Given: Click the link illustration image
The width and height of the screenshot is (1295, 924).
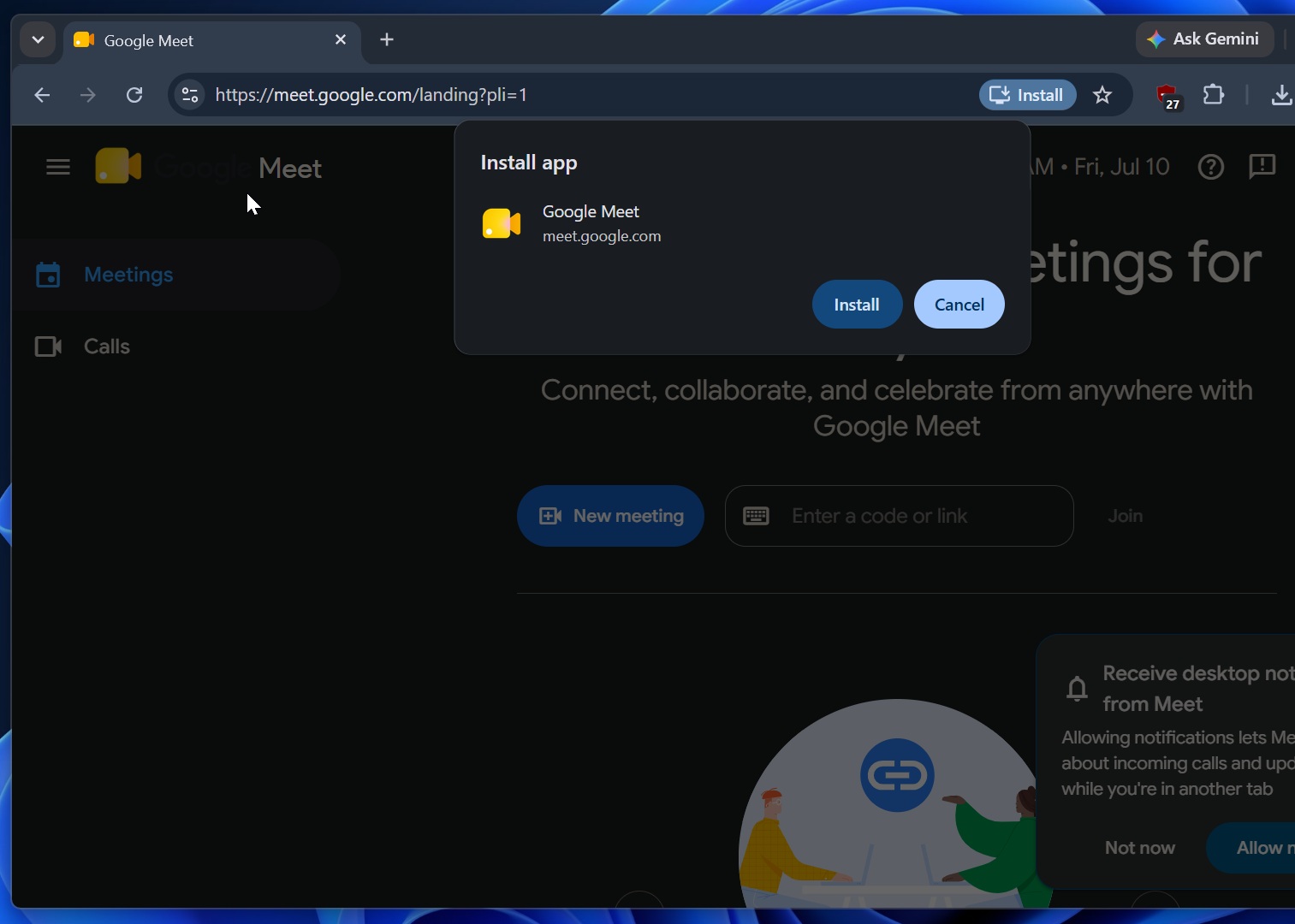Looking at the screenshot, I should pyautogui.click(x=897, y=803).
